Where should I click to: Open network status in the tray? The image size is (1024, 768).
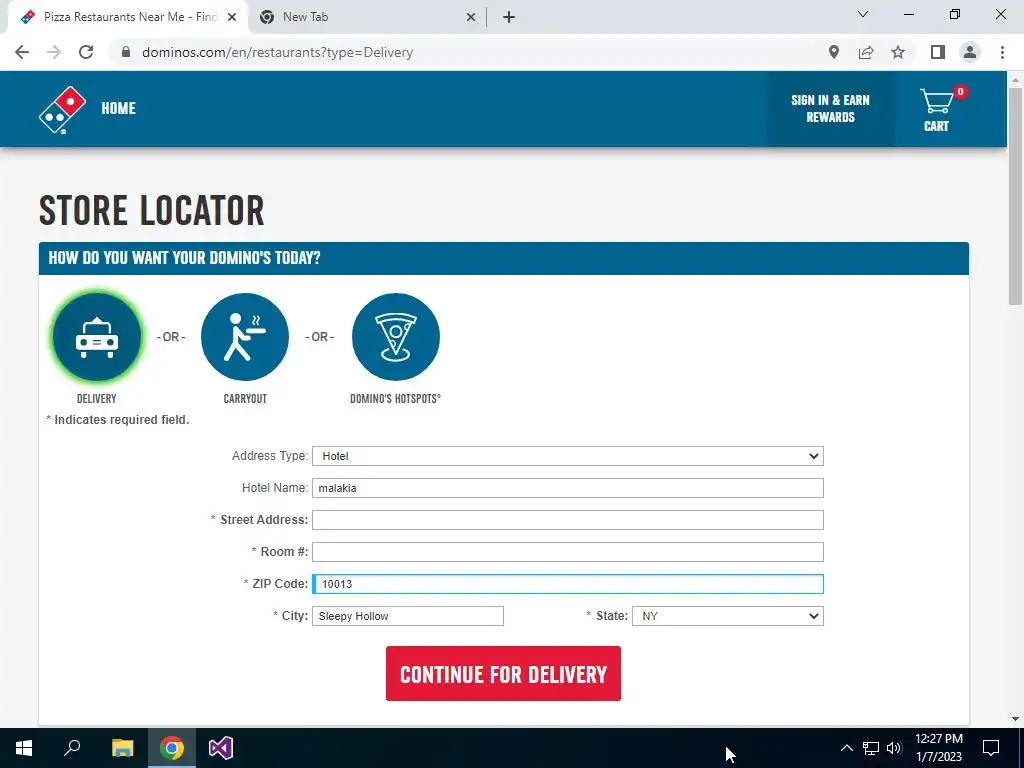point(871,748)
